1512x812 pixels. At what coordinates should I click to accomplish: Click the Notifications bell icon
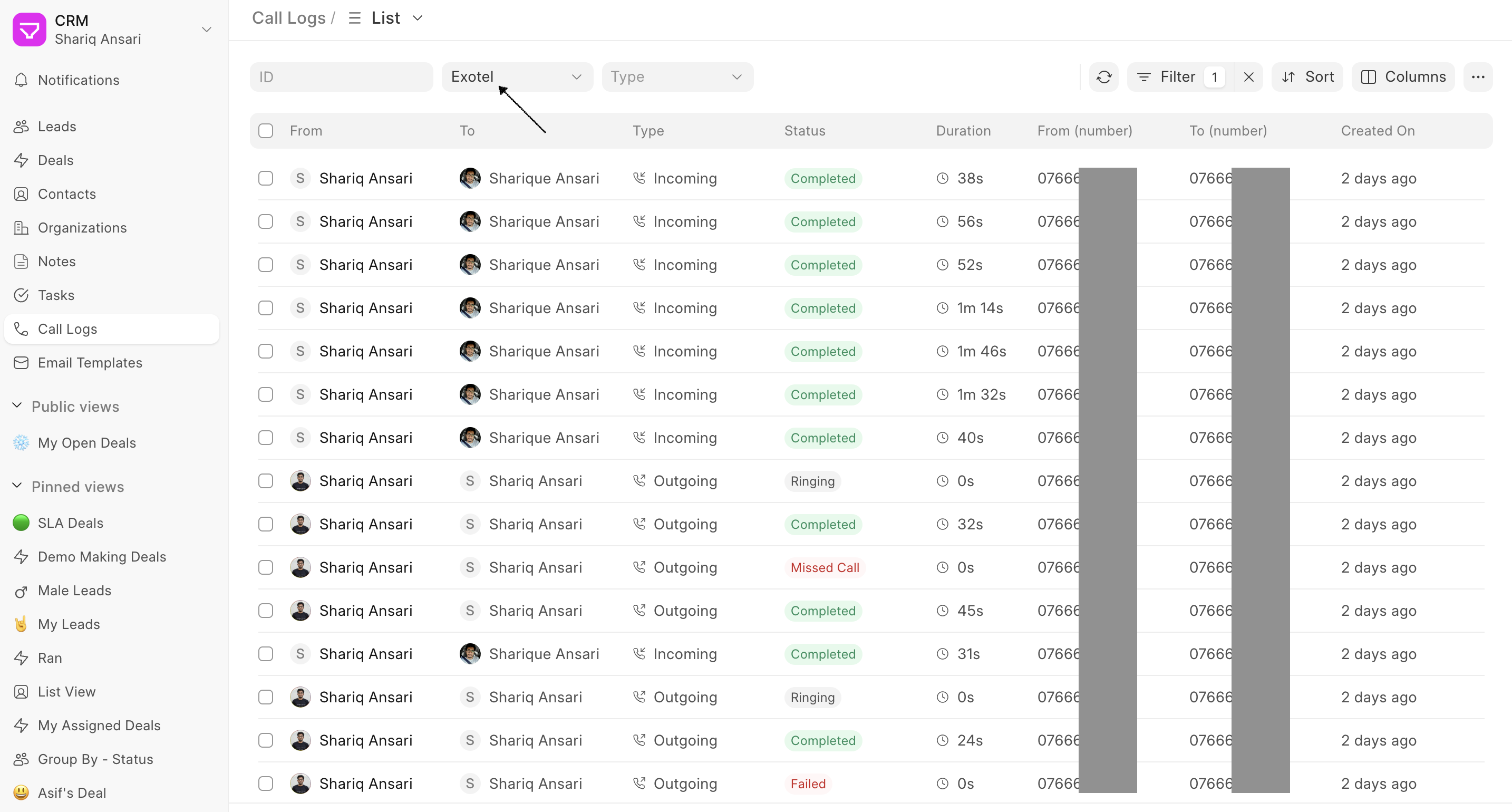pyautogui.click(x=21, y=80)
